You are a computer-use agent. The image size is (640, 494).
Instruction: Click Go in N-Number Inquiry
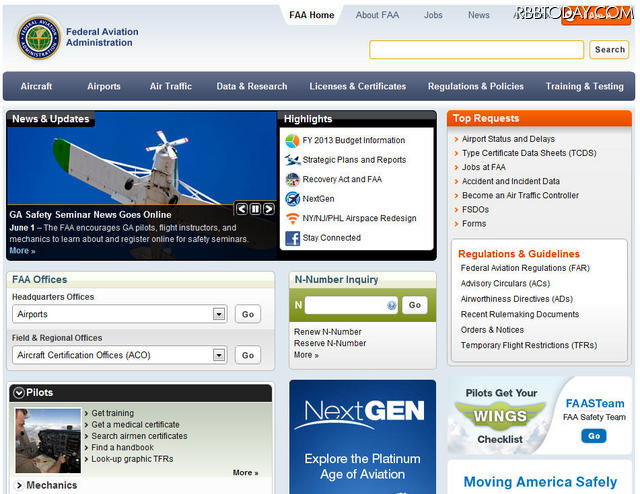415,305
